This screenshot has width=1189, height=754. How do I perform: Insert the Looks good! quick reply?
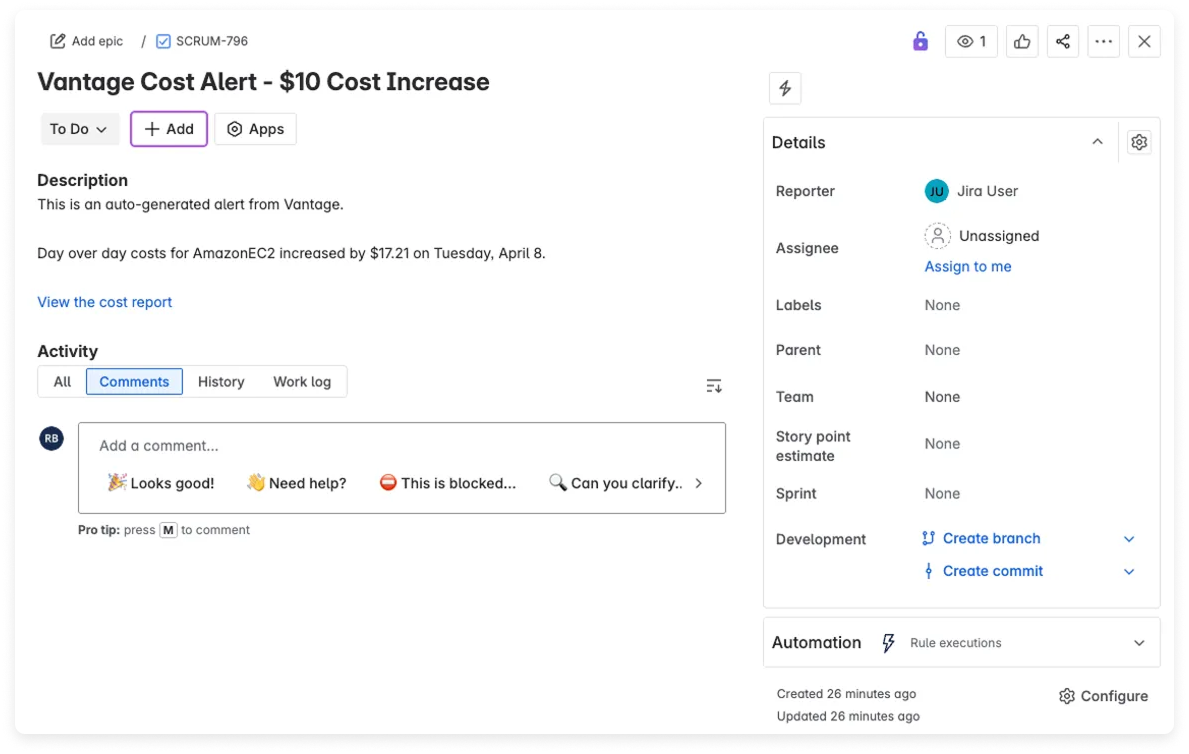pyautogui.click(x=161, y=483)
